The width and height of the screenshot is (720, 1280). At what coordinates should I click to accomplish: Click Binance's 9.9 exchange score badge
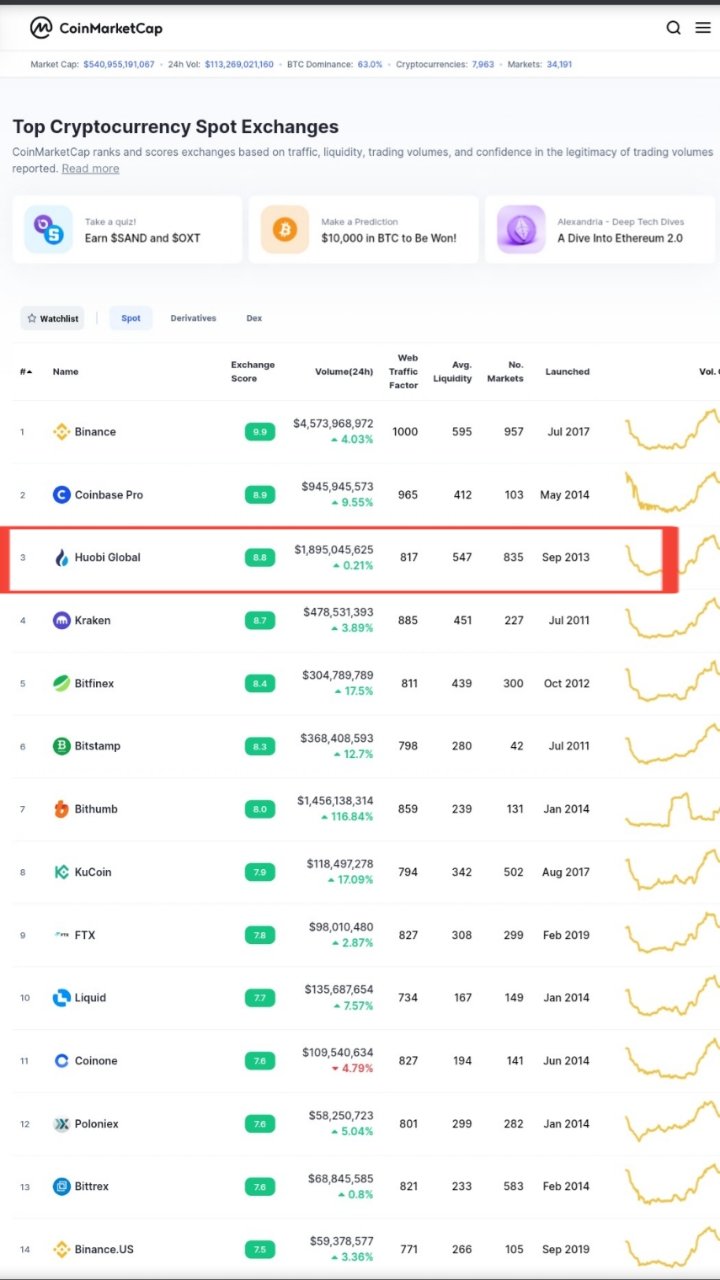pos(260,432)
